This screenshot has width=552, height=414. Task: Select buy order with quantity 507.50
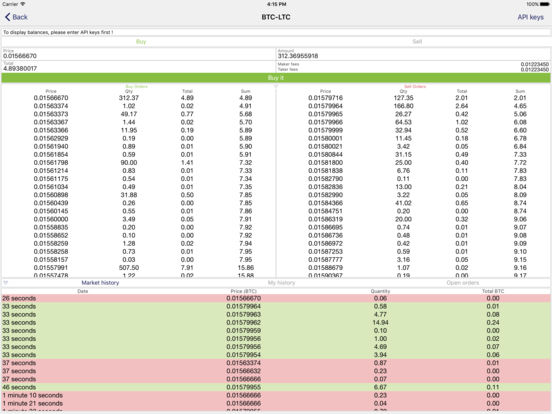coord(139,268)
